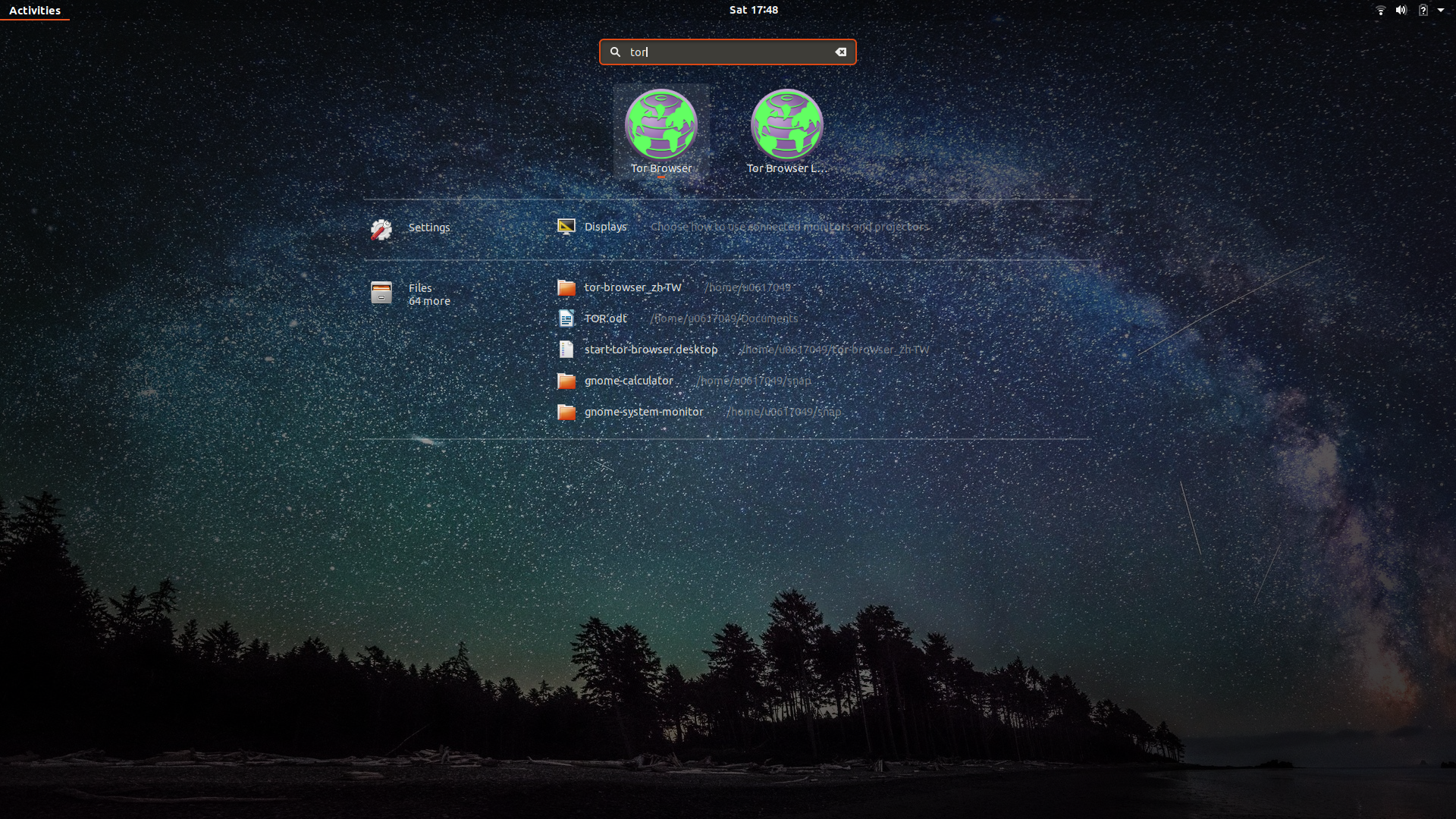
Task: Click the battery status icon in the top bar
Action: point(1423,11)
